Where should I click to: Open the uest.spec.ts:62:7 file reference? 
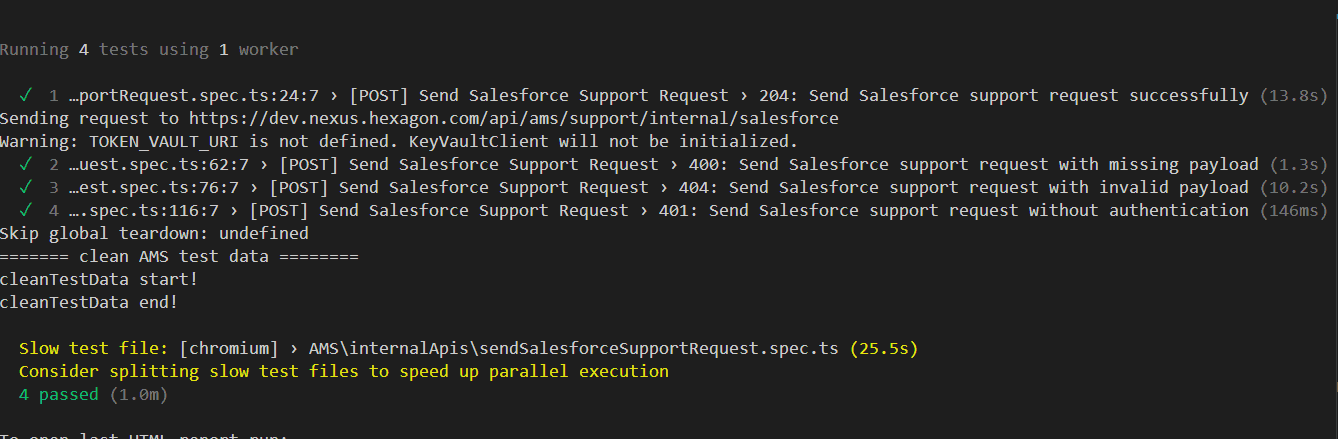pyautogui.click(x=164, y=164)
